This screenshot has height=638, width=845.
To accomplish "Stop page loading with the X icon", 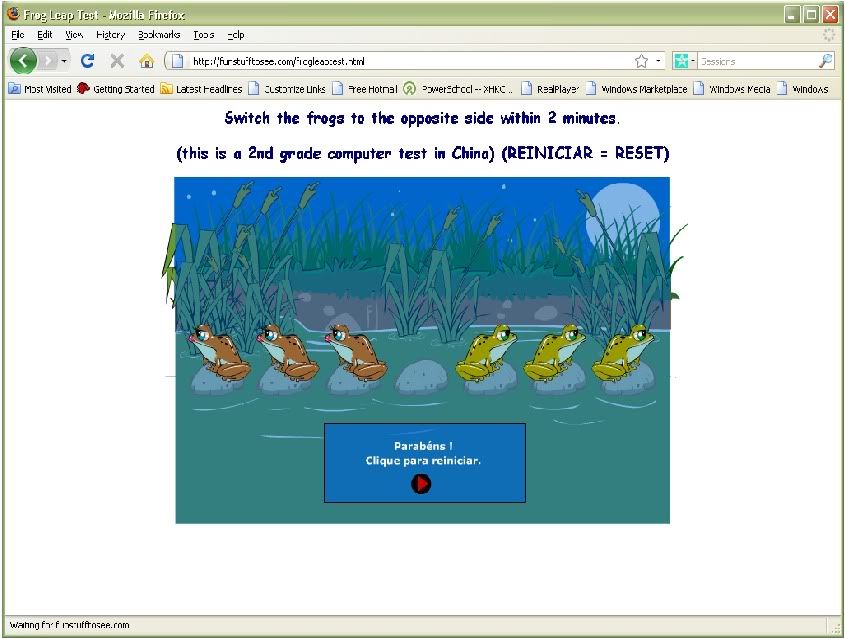I will [x=117, y=61].
